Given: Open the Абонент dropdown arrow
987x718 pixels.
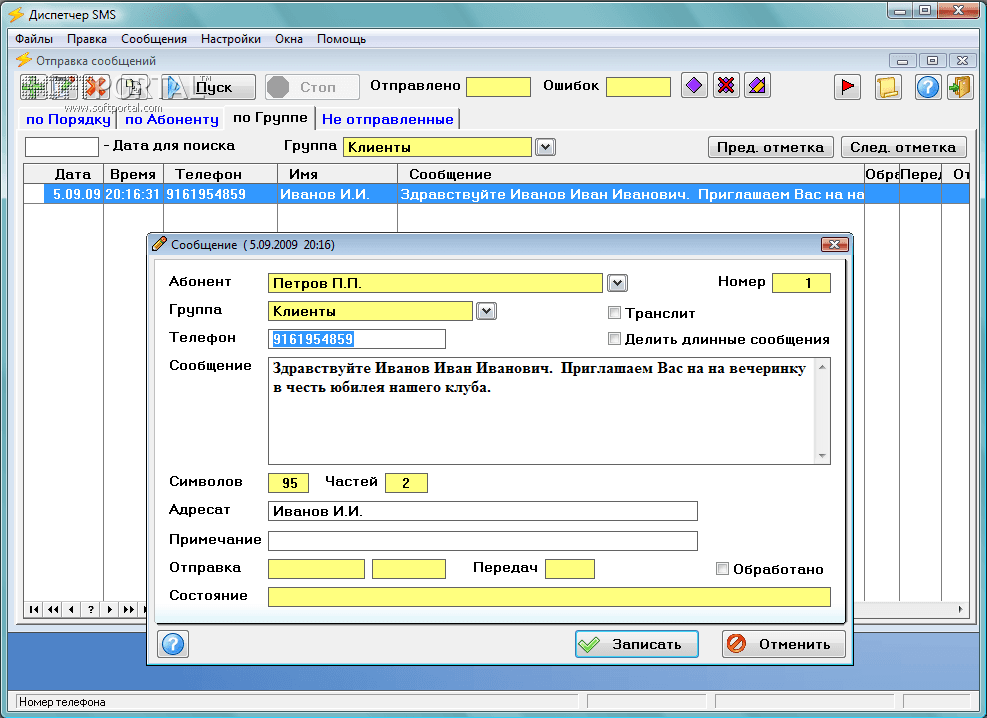Looking at the screenshot, I should (x=618, y=283).
